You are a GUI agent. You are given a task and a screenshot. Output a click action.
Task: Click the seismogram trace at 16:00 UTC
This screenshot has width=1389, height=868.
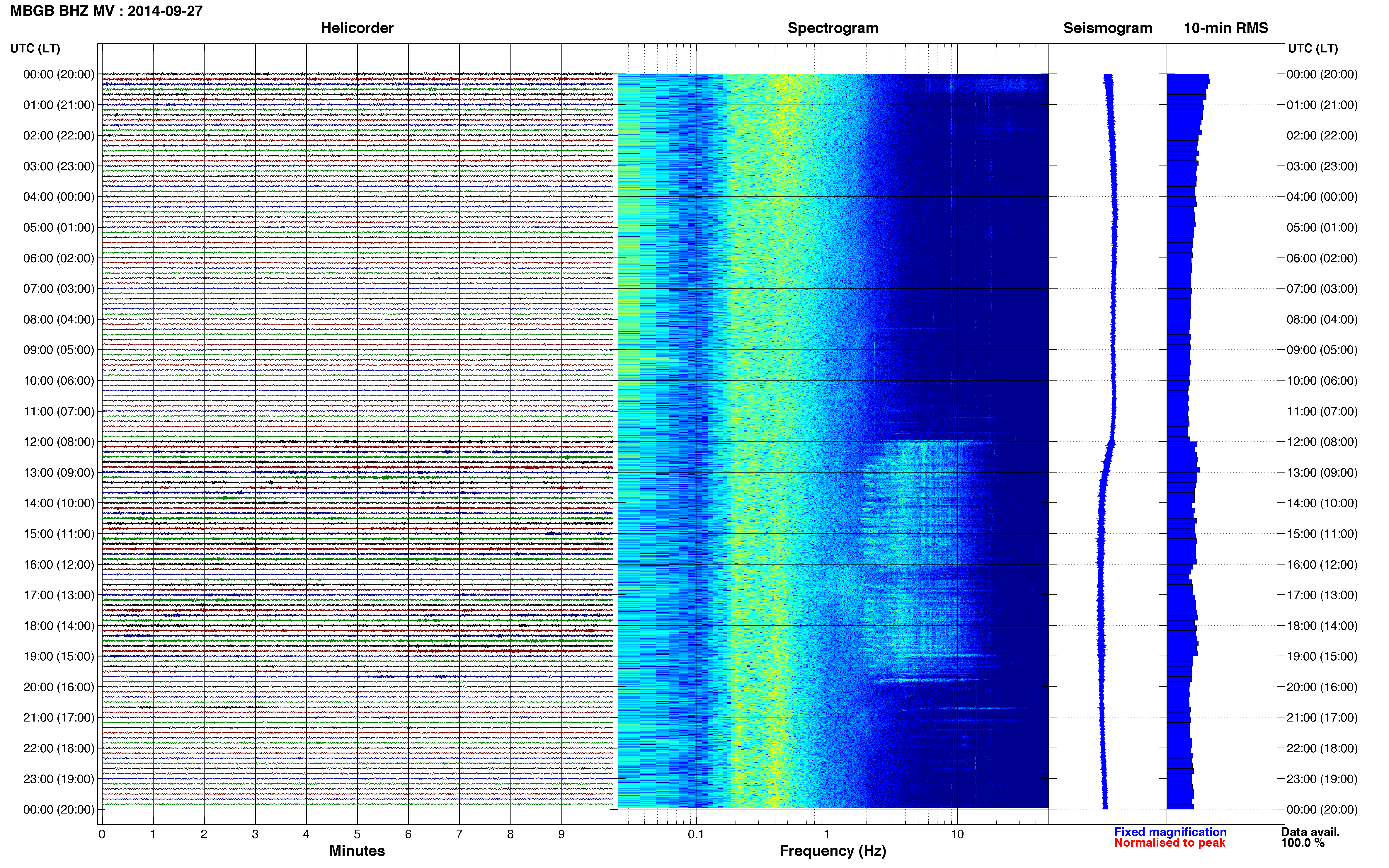1100,564
